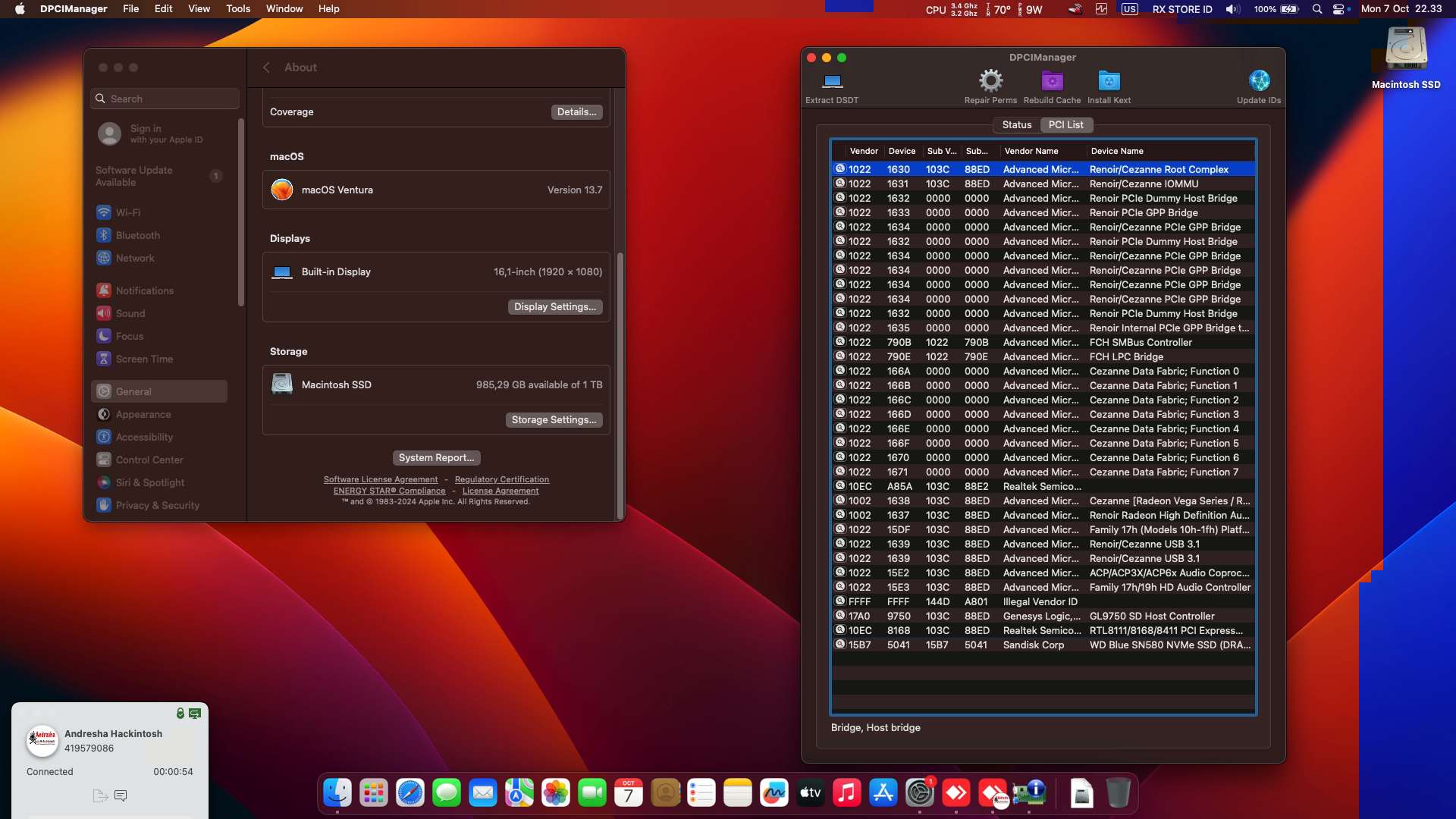Open Macintosh SSD desktop drive icon
The image size is (1456, 819).
pyautogui.click(x=1406, y=50)
